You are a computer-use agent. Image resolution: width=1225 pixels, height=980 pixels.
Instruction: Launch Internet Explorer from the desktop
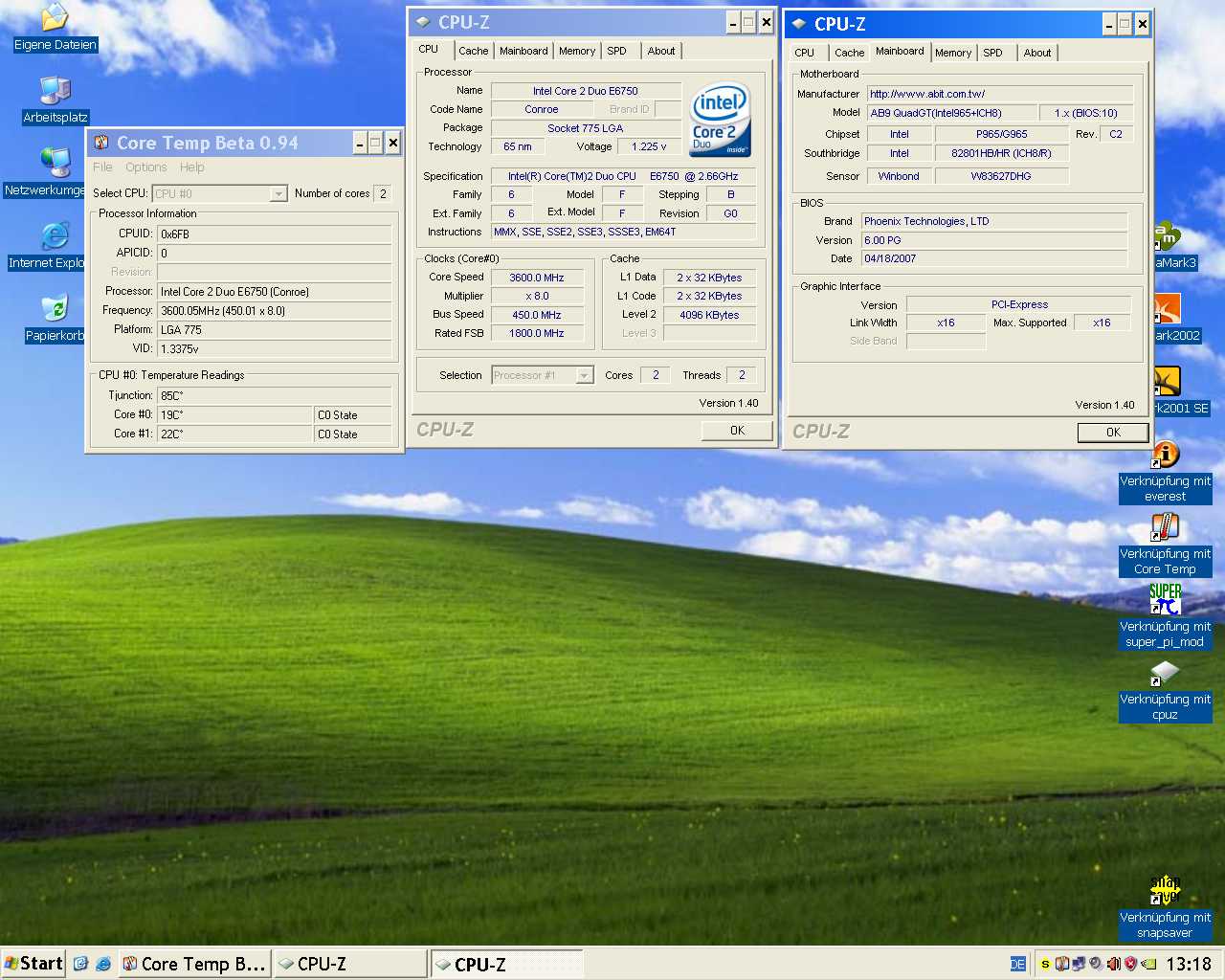click(x=55, y=235)
